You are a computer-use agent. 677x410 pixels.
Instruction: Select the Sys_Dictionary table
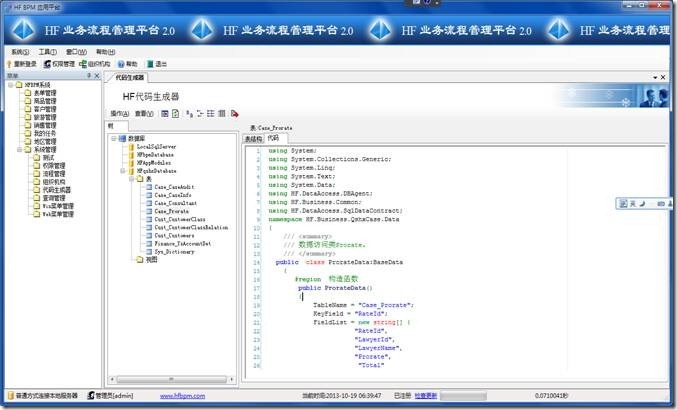[x=170, y=252]
